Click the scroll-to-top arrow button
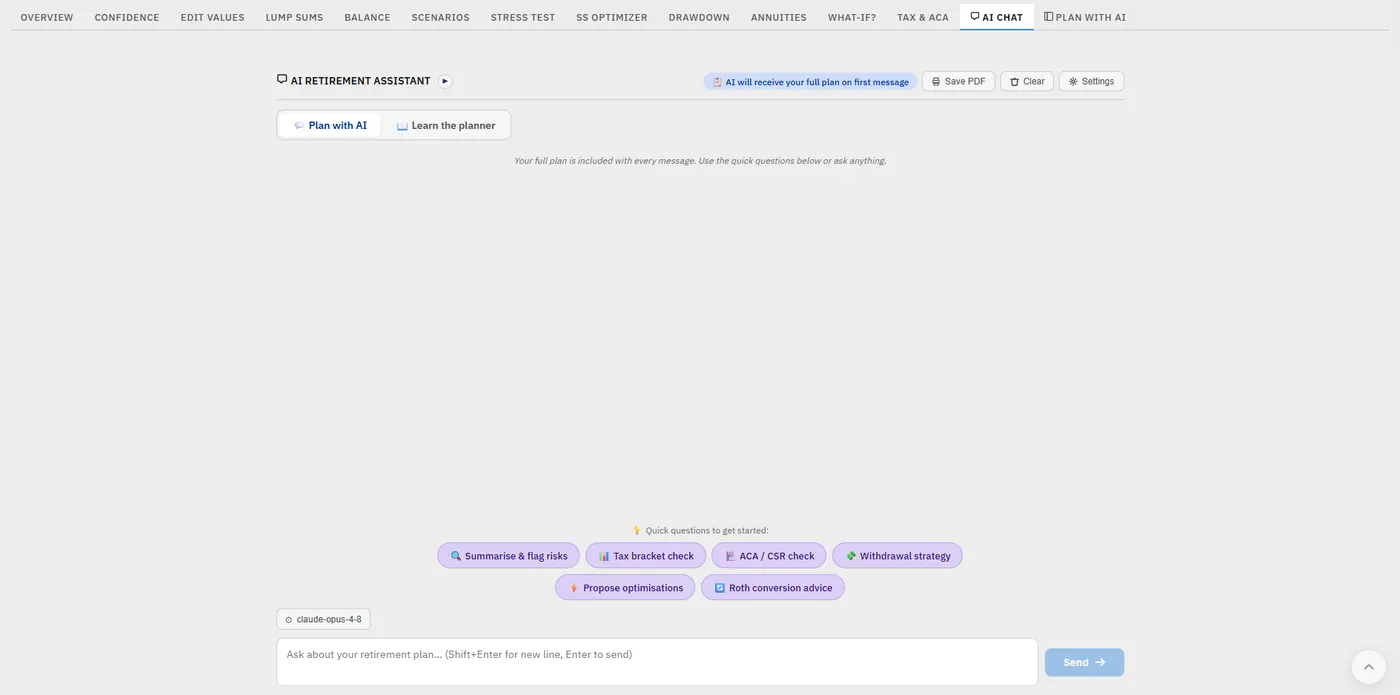Screen dimensions: 1400x695 [1368, 667]
